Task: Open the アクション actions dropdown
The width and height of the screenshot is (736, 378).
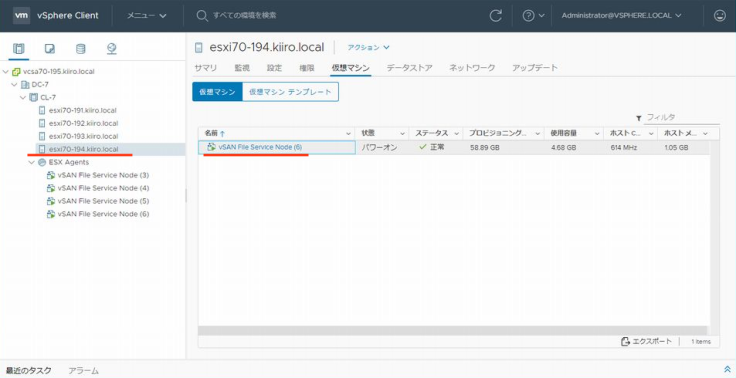Action: (x=368, y=47)
